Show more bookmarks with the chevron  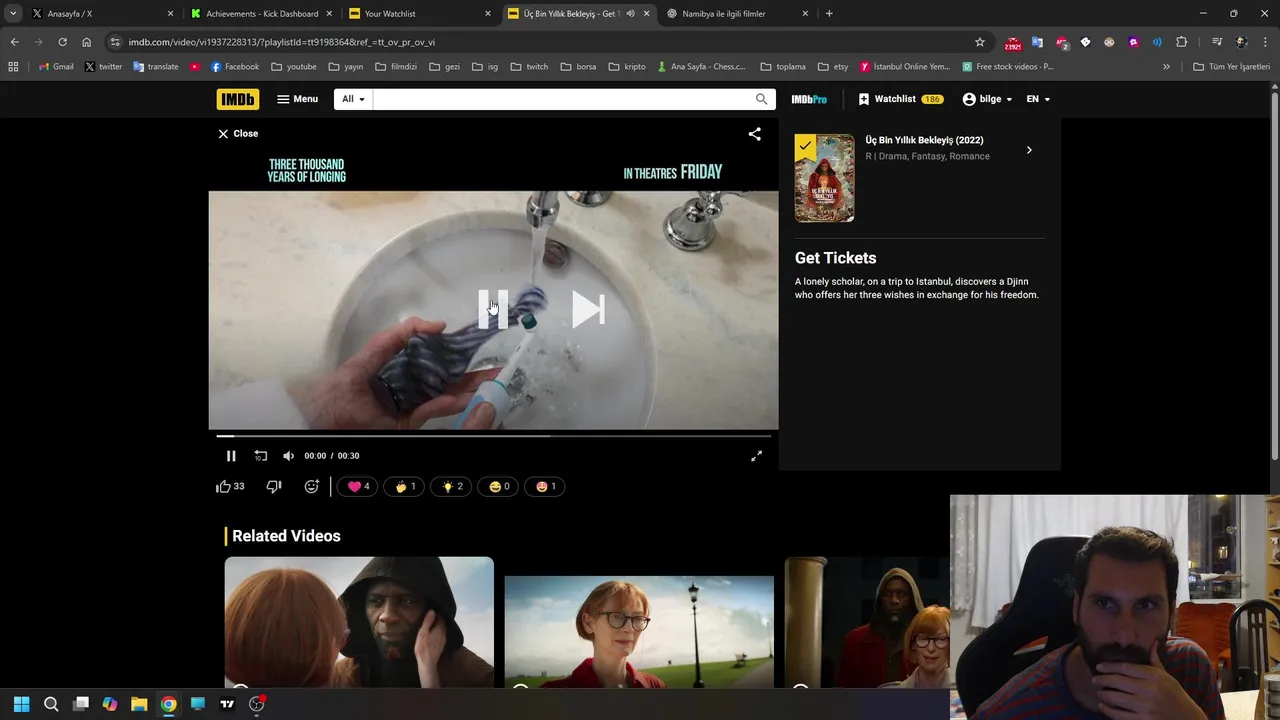[x=1166, y=67]
